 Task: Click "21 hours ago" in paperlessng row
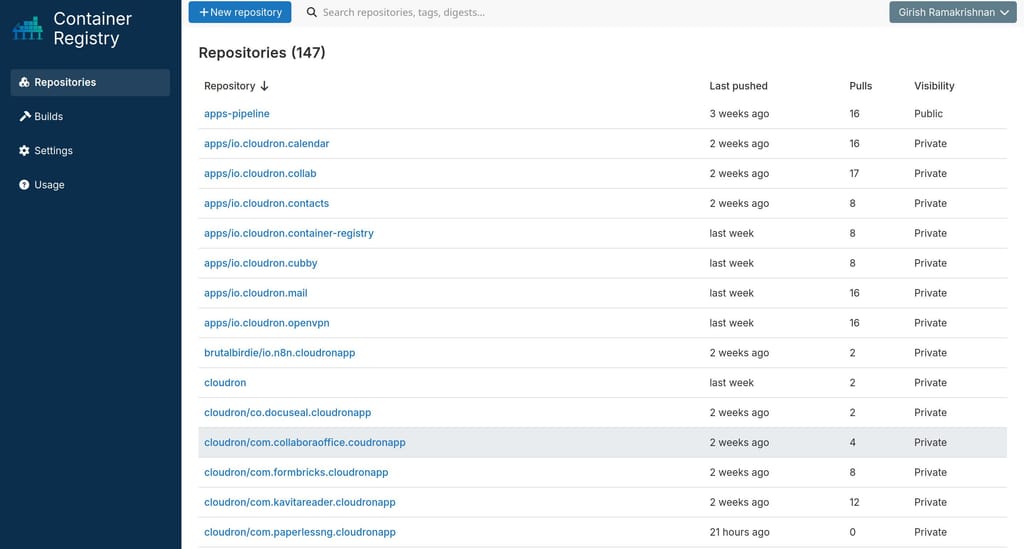tap(739, 532)
